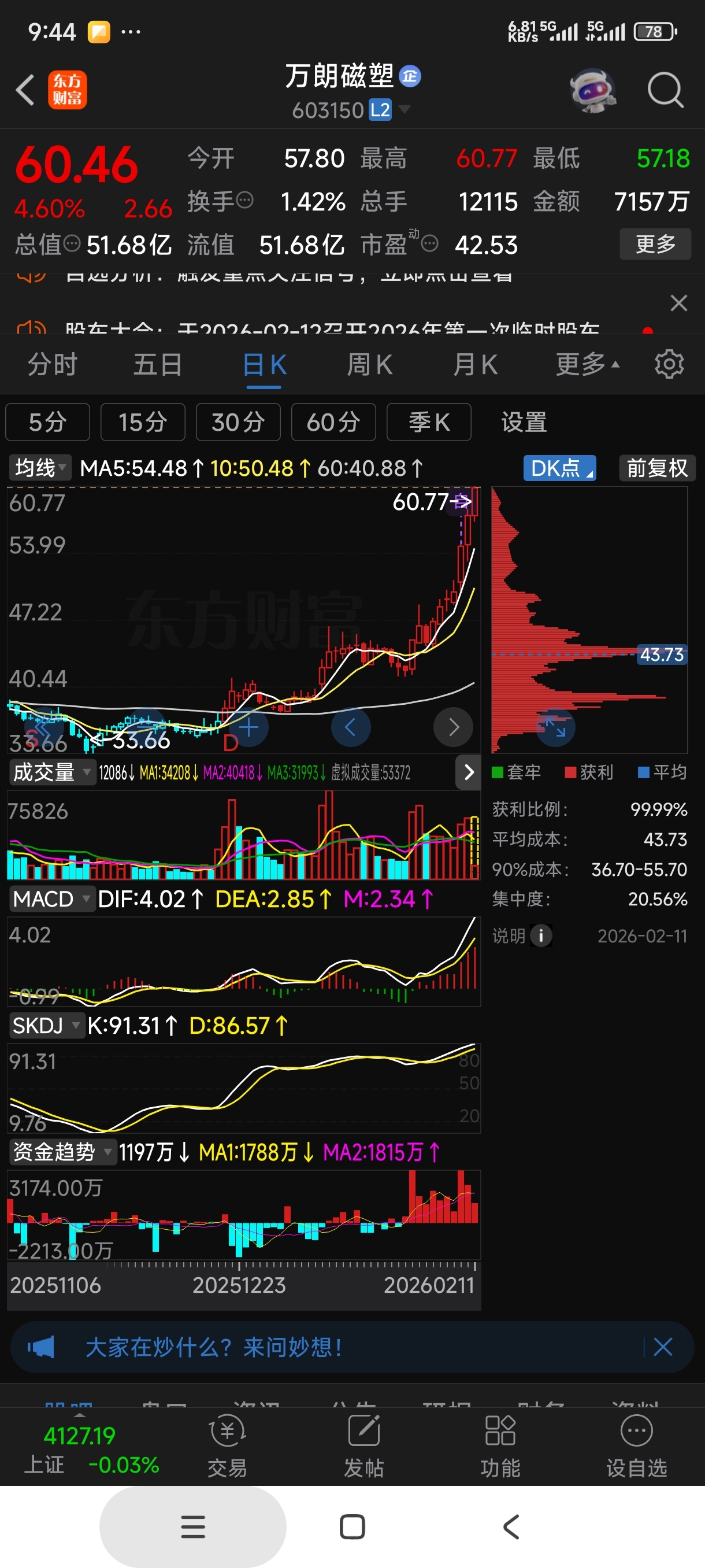Tap the 获利比例 99.99% value

pos(658,809)
